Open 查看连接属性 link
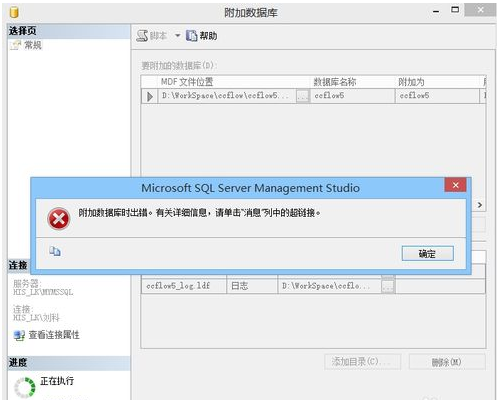 54,335
